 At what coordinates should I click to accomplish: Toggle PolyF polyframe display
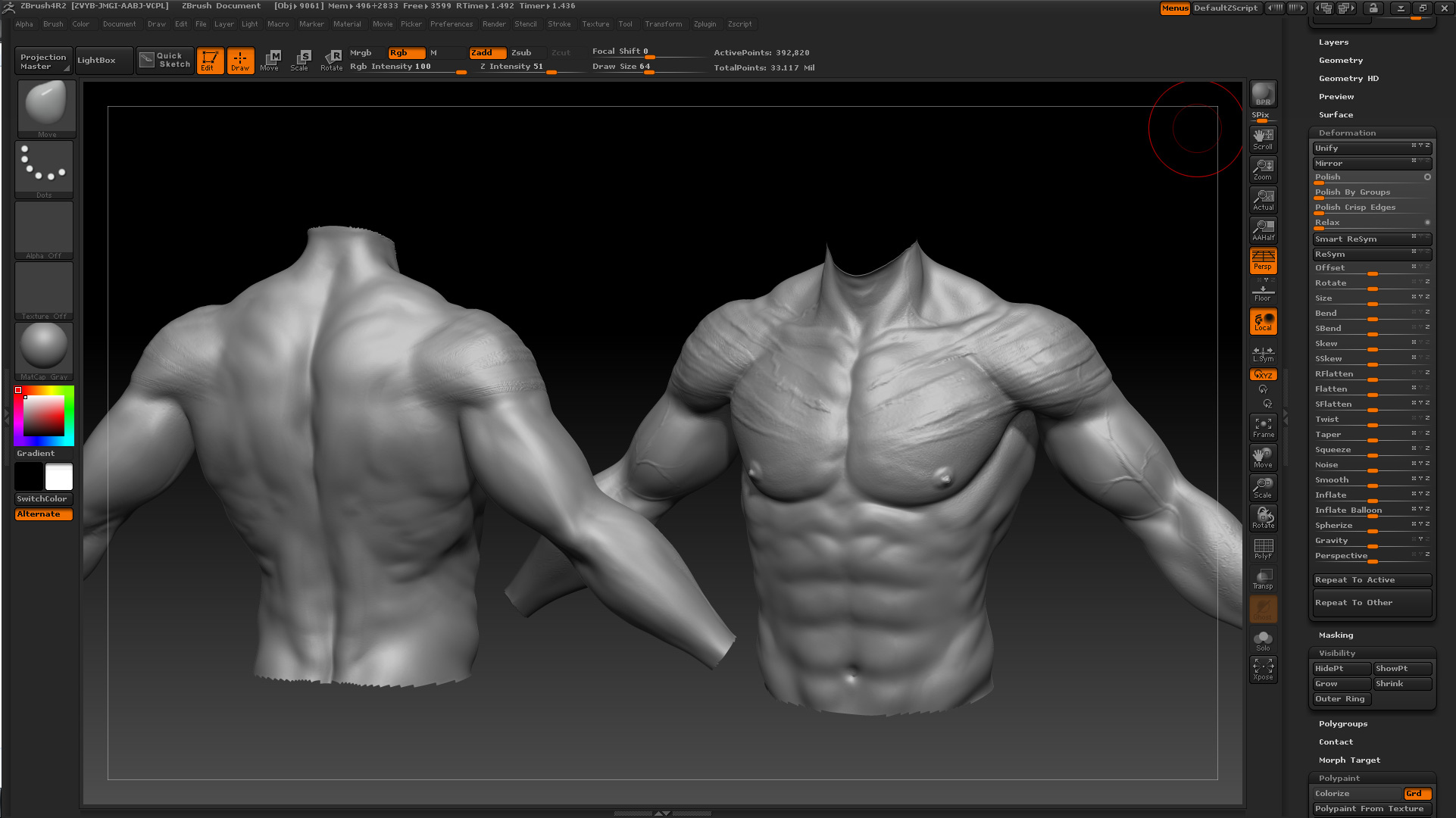pyautogui.click(x=1263, y=548)
